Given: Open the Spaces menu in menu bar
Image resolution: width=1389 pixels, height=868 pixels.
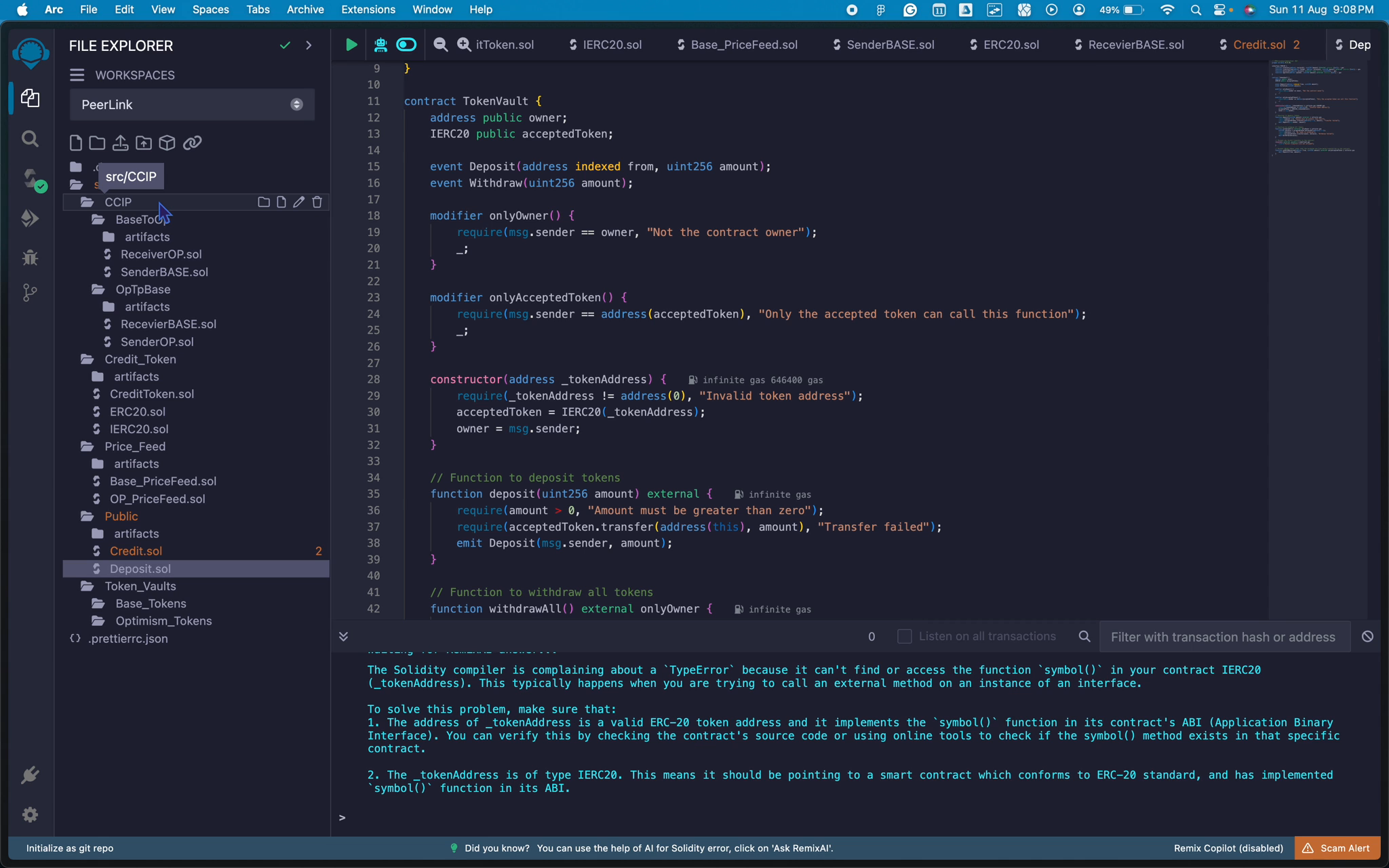Looking at the screenshot, I should (x=210, y=9).
